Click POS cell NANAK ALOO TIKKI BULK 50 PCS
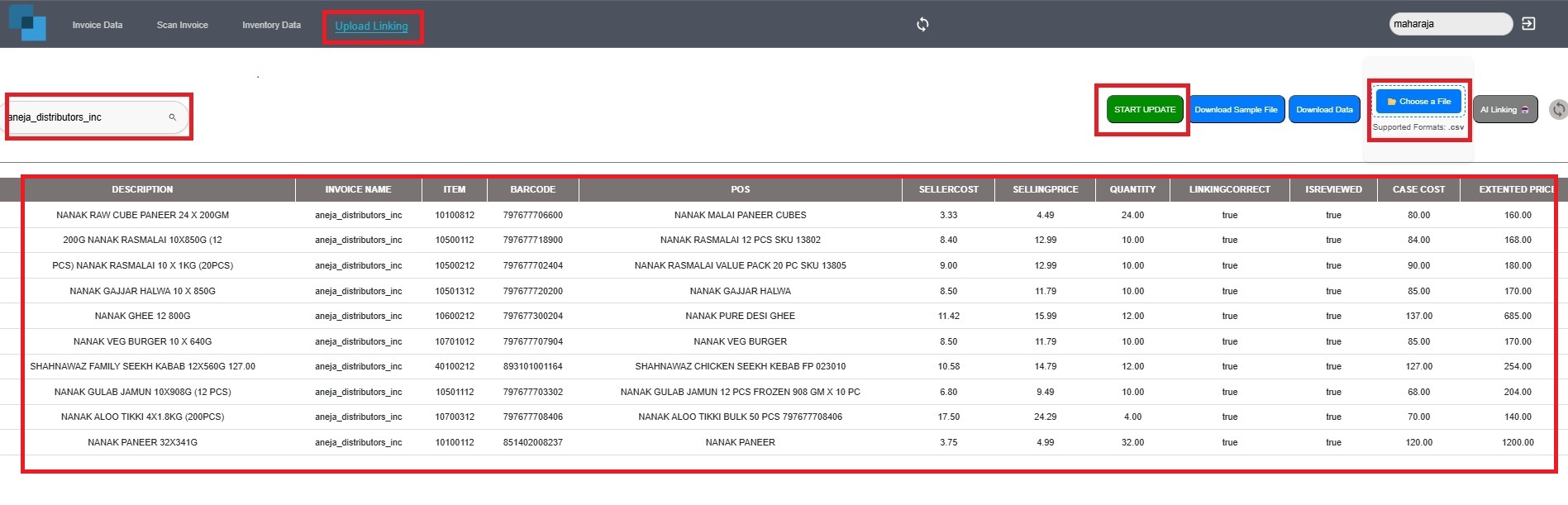The height and width of the screenshot is (505, 1568). click(741, 417)
